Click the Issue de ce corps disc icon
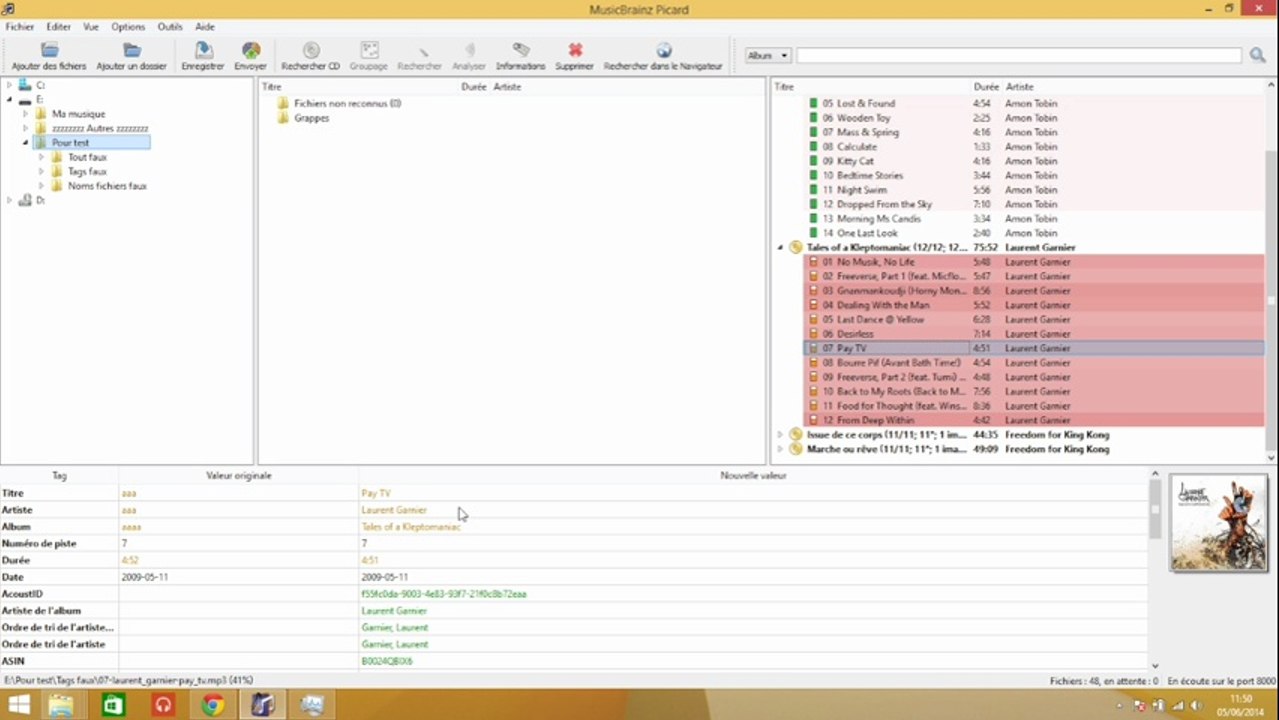Viewport: 1279px width, 720px height. 796,435
